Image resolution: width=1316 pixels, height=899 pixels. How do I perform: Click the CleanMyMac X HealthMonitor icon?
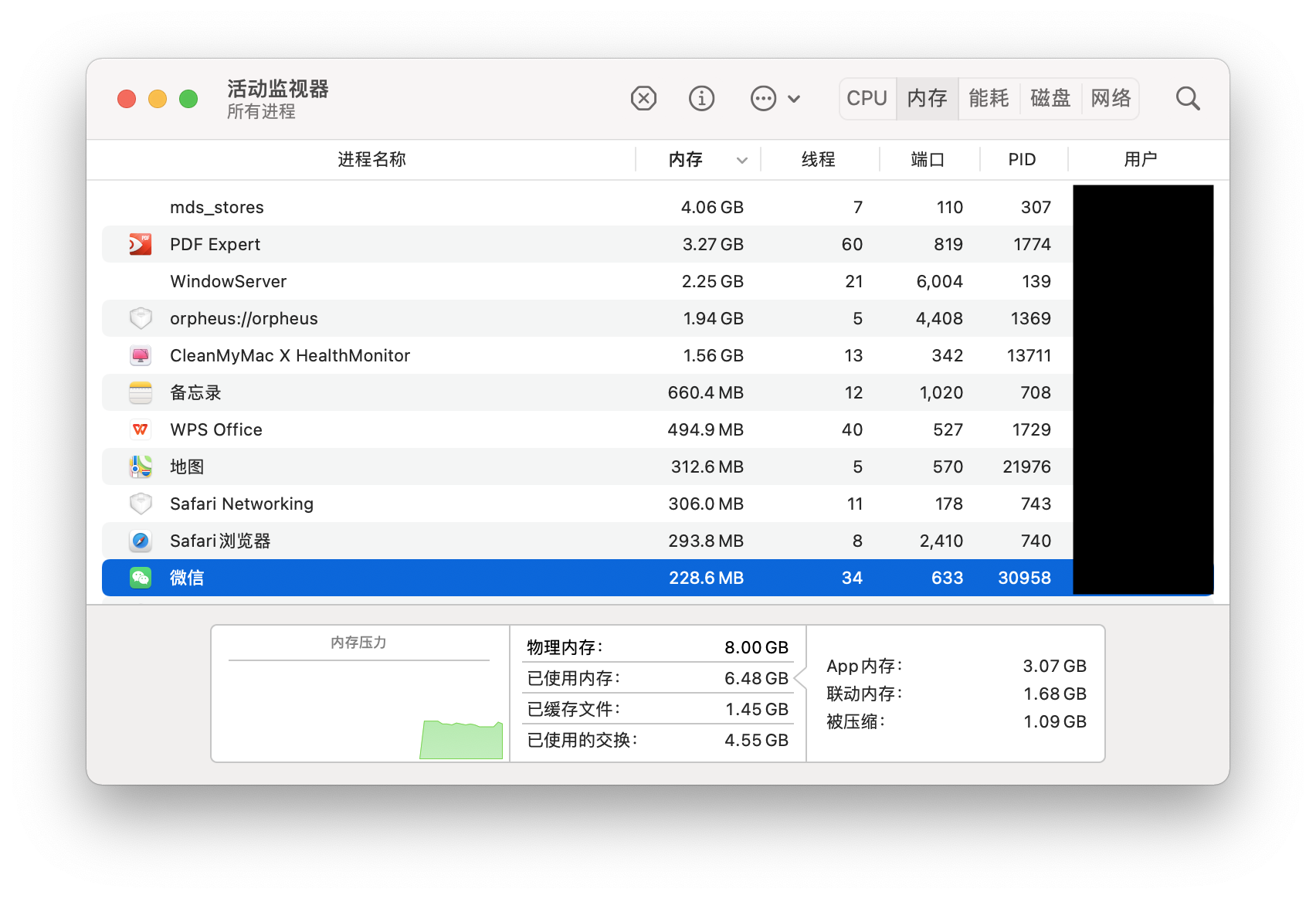141,355
